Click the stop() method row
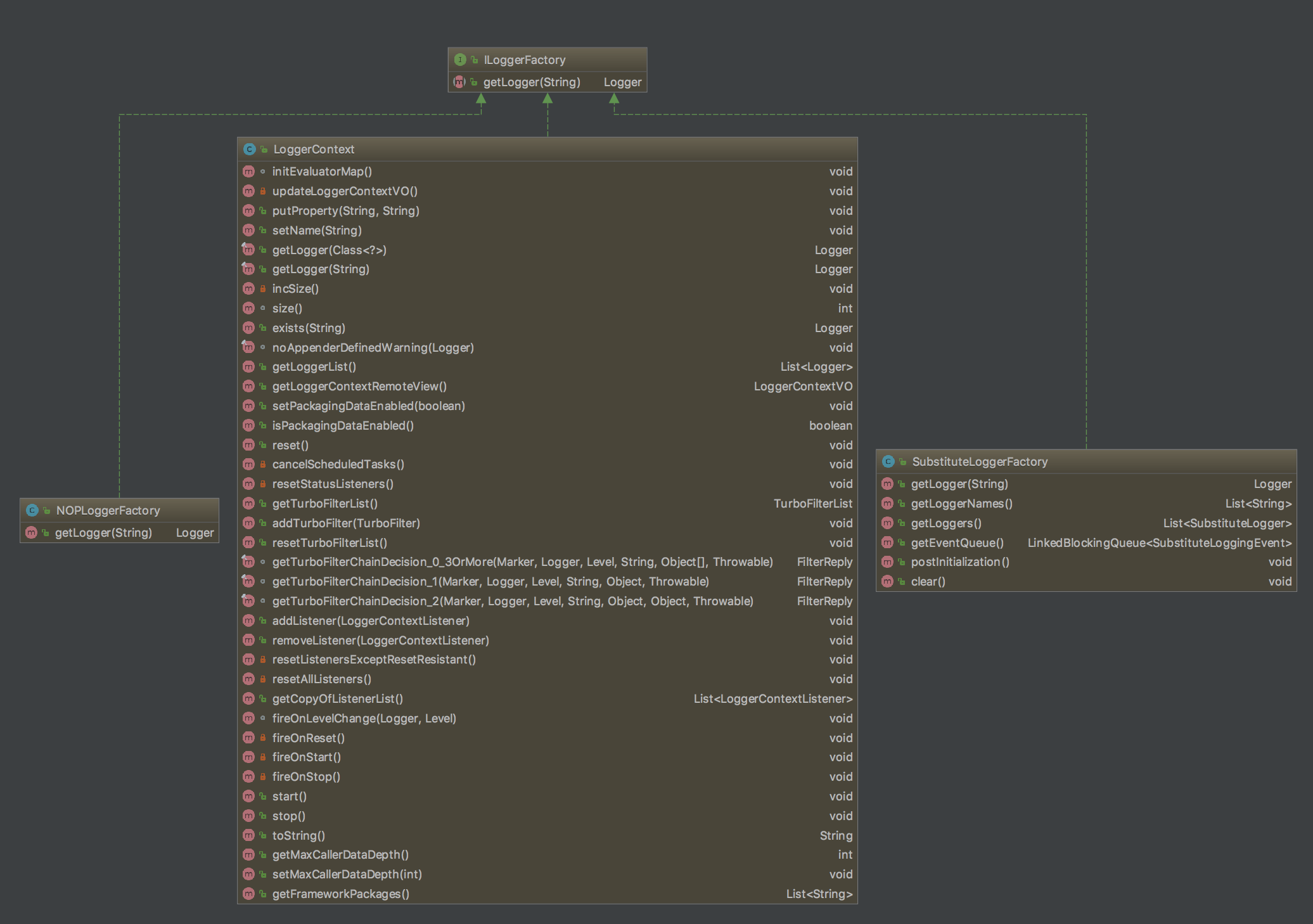The image size is (1313, 924). tap(548, 816)
